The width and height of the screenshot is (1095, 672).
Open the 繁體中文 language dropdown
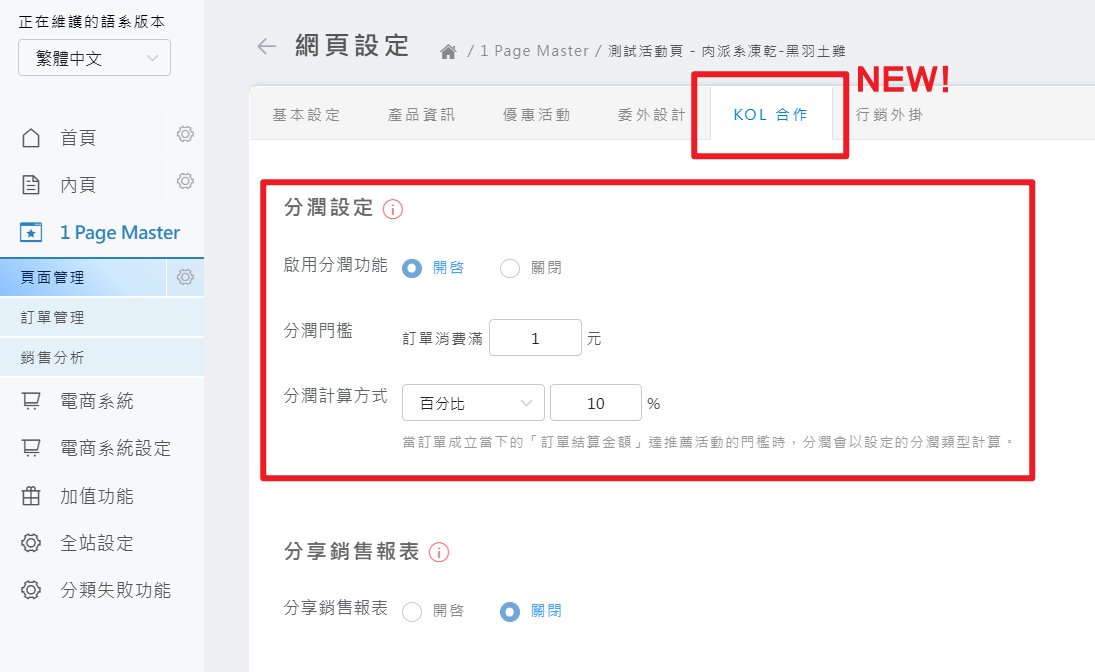(x=93, y=57)
